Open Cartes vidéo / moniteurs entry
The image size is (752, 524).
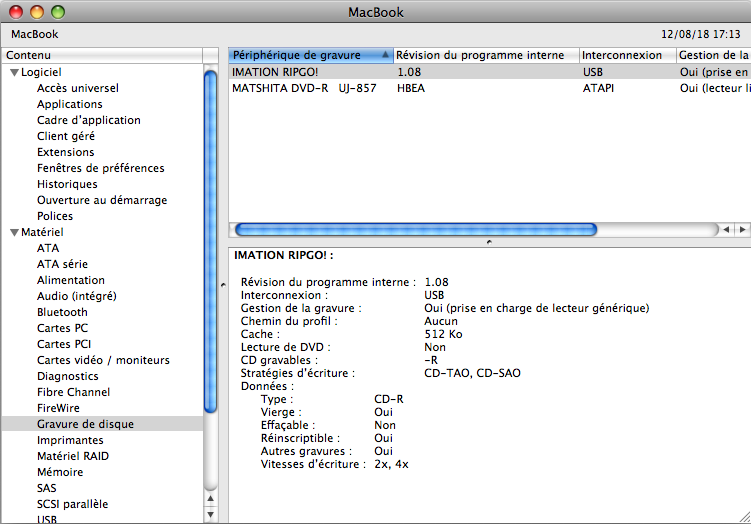[103, 360]
